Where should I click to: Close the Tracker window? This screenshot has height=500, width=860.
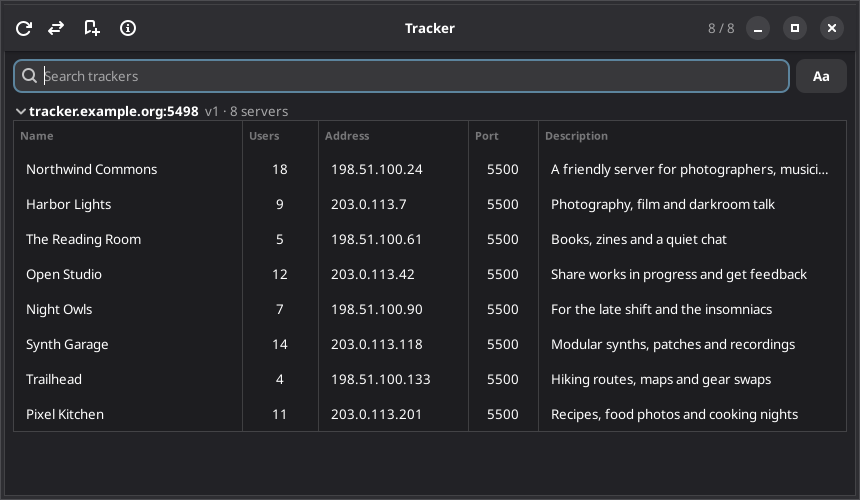point(832,28)
